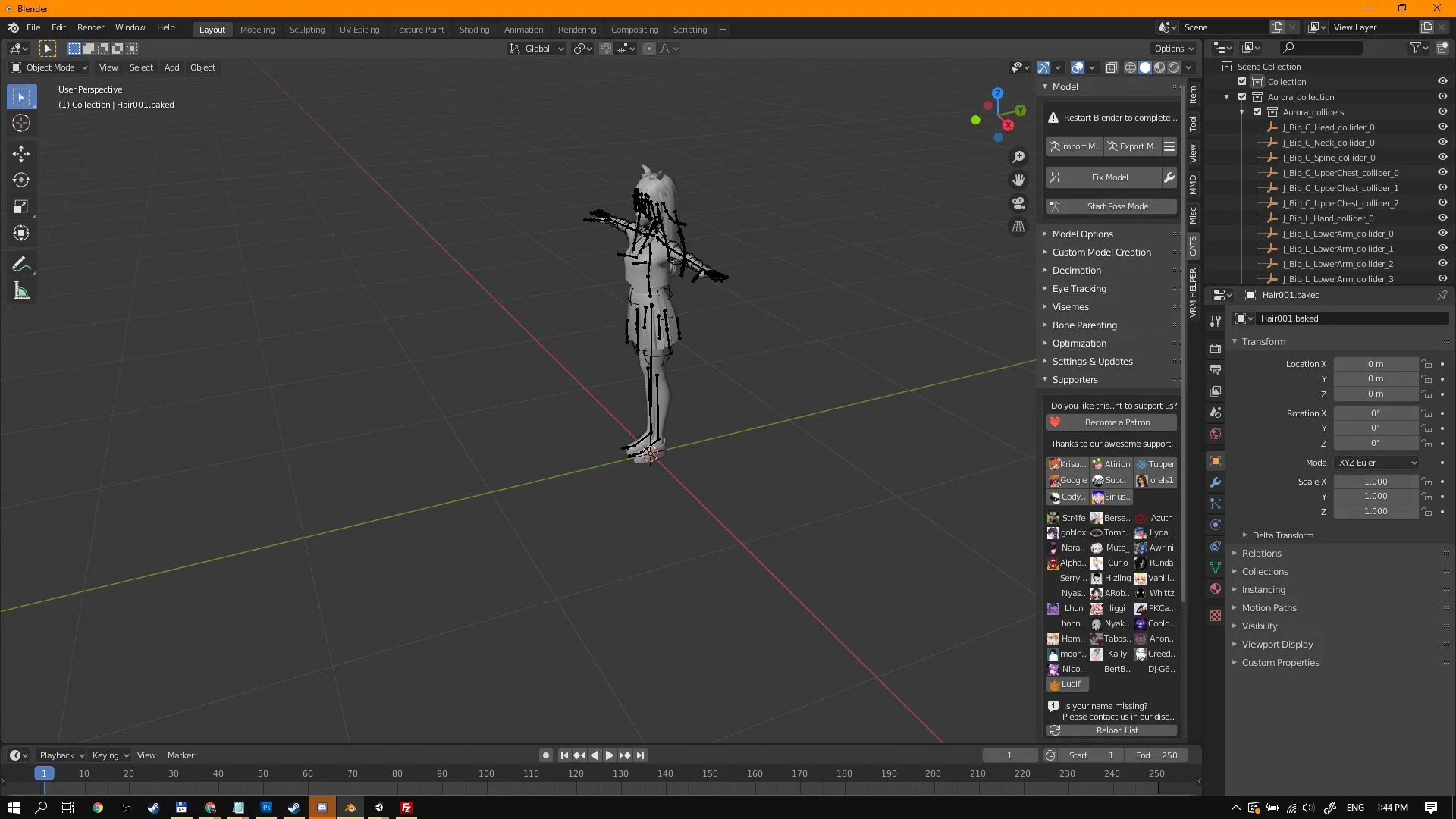1456x819 pixels.
Task: Uncheck the Aurora_collection checkbox
Action: point(1242,97)
